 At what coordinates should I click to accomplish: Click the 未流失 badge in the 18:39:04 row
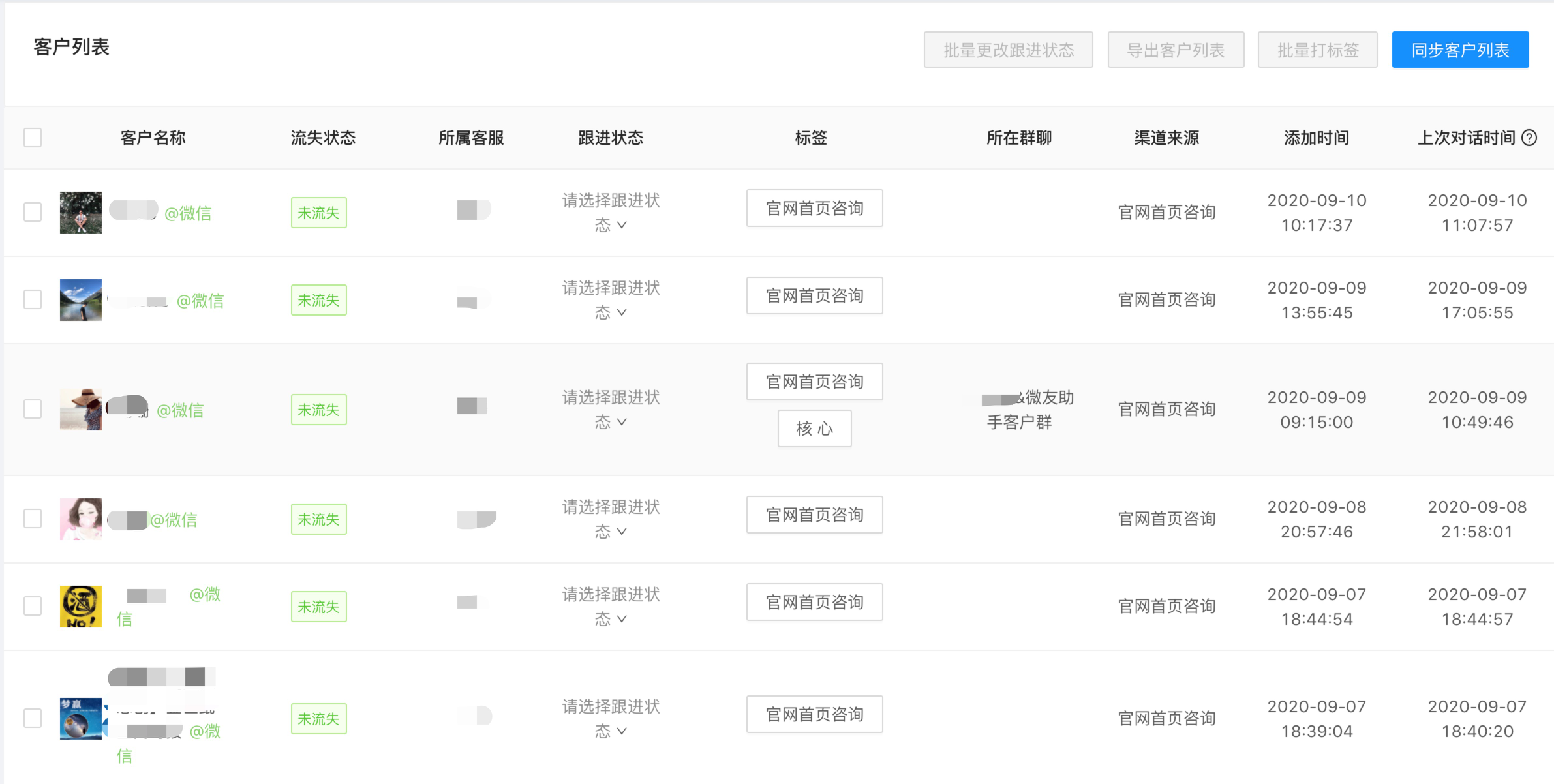(x=318, y=719)
